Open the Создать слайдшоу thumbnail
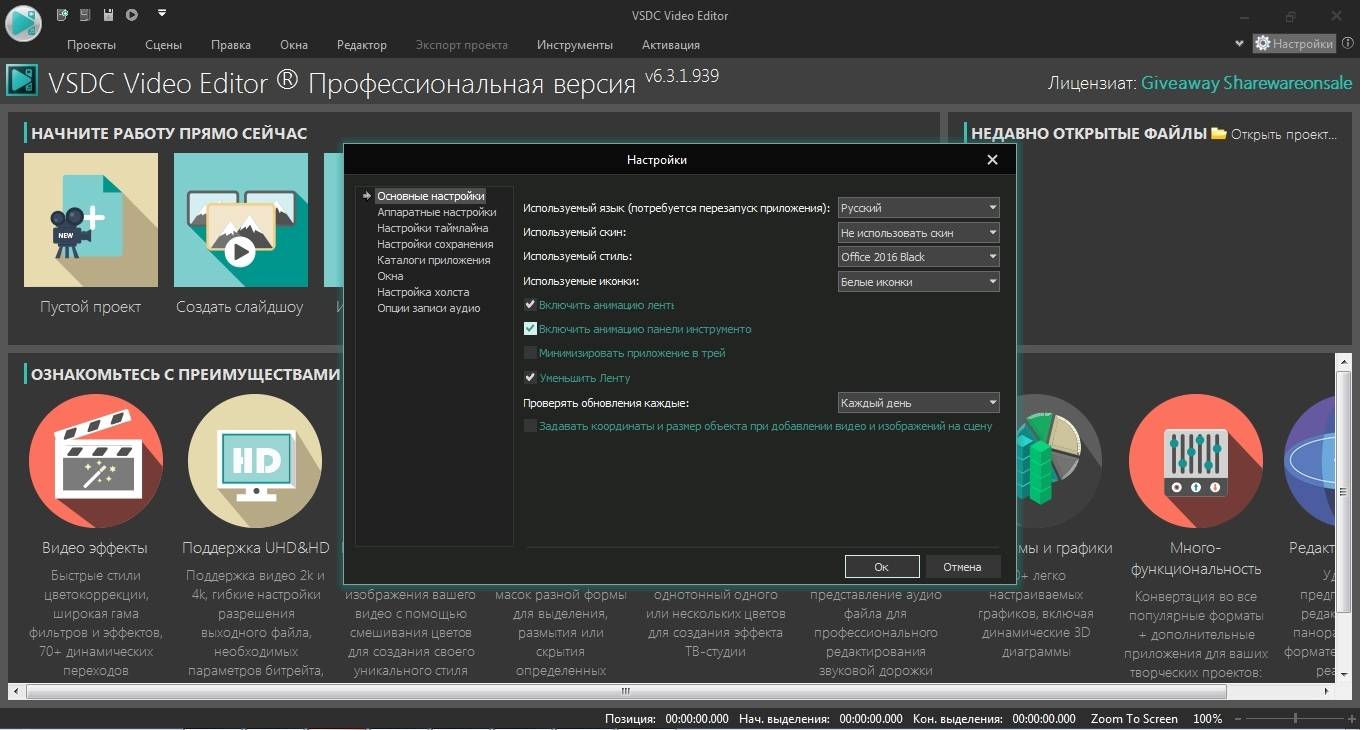 pos(241,220)
